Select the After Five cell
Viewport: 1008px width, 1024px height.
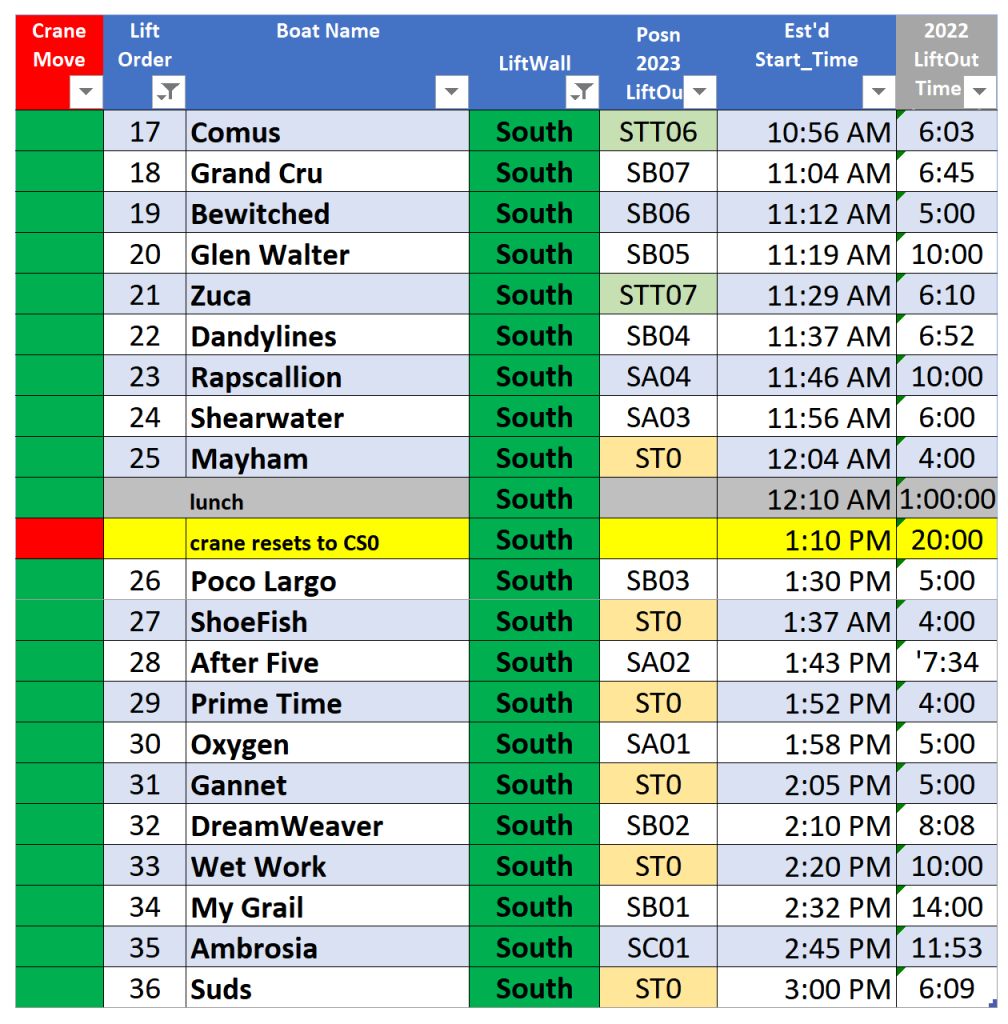(327, 662)
